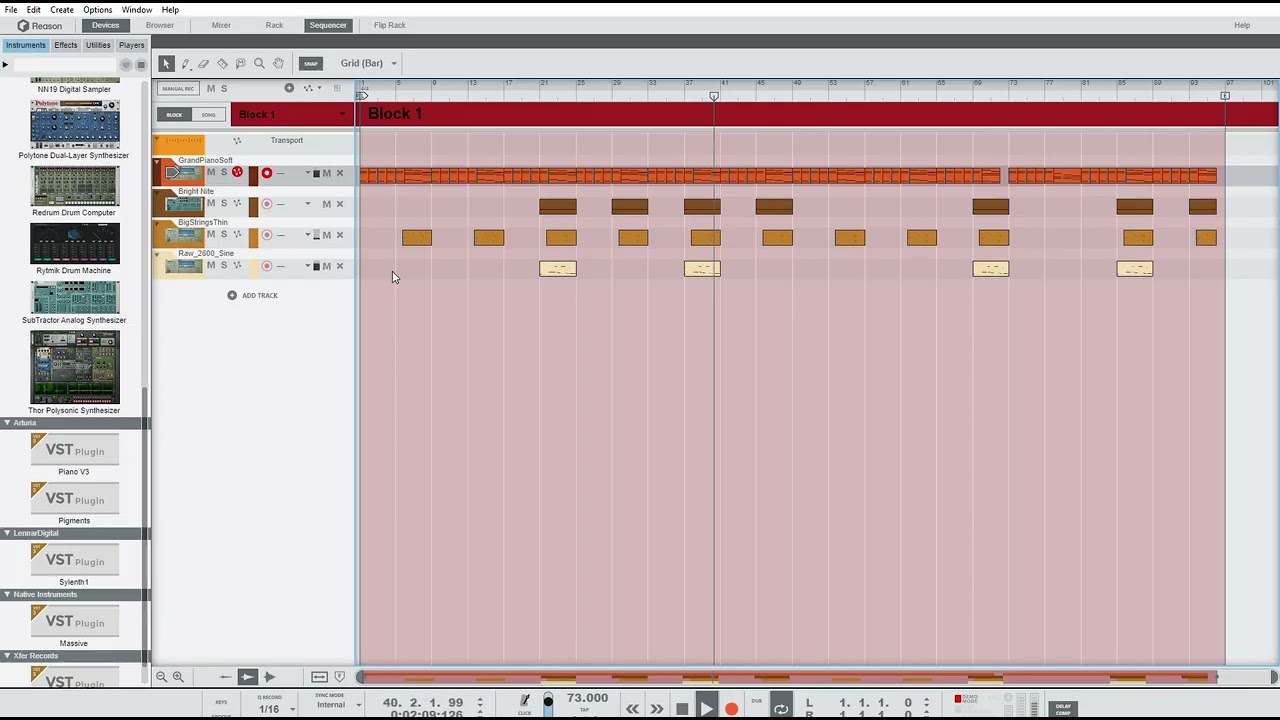This screenshot has height=720, width=1280.
Task: Switch to the Mixer view
Action: 221,25
